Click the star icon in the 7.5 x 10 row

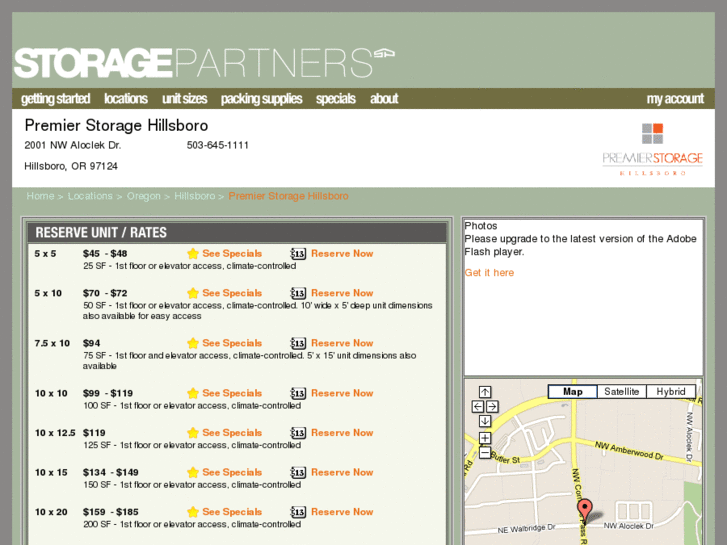click(193, 343)
